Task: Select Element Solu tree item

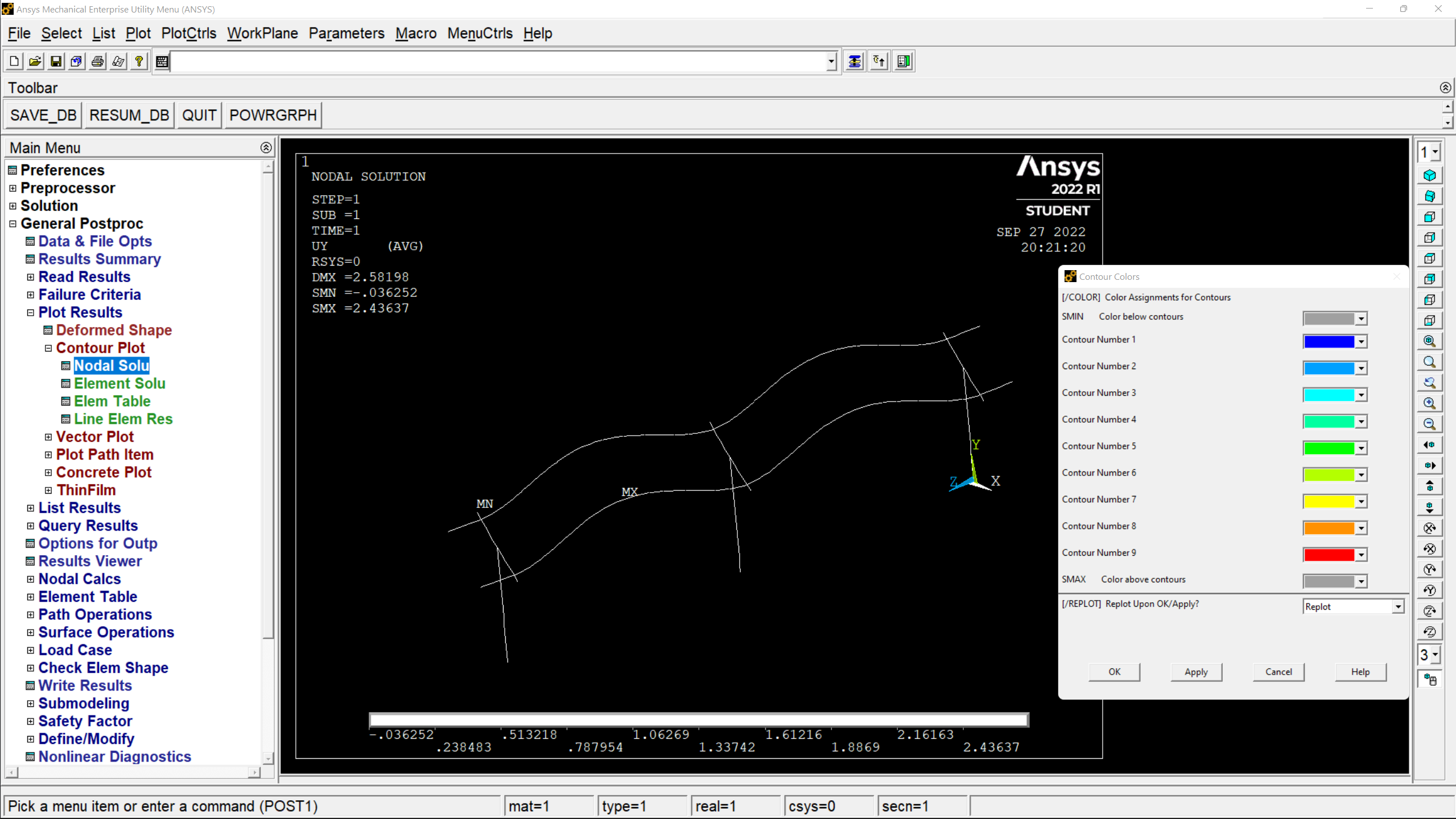Action: pos(119,384)
